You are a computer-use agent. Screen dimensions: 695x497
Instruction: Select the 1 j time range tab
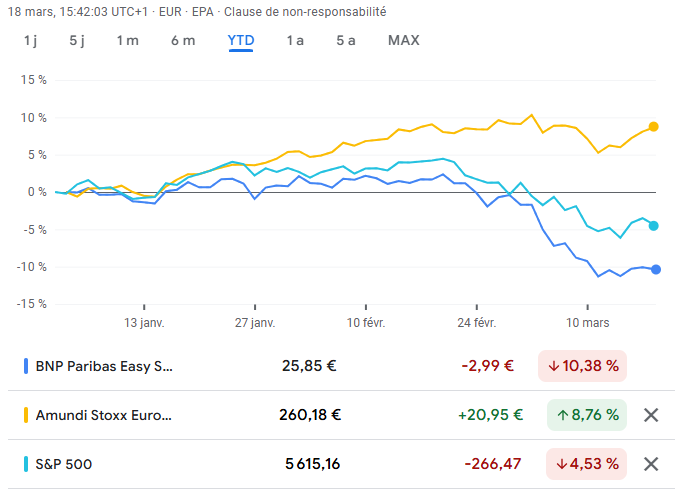coord(30,40)
